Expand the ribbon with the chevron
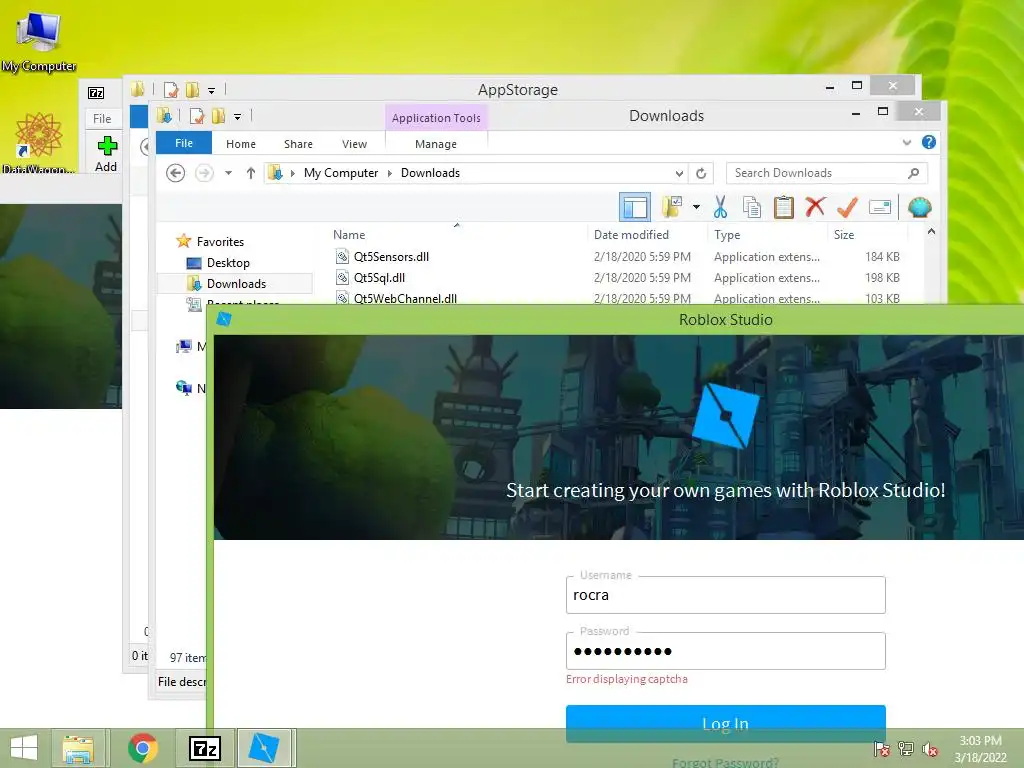The height and width of the screenshot is (768, 1024). click(906, 142)
